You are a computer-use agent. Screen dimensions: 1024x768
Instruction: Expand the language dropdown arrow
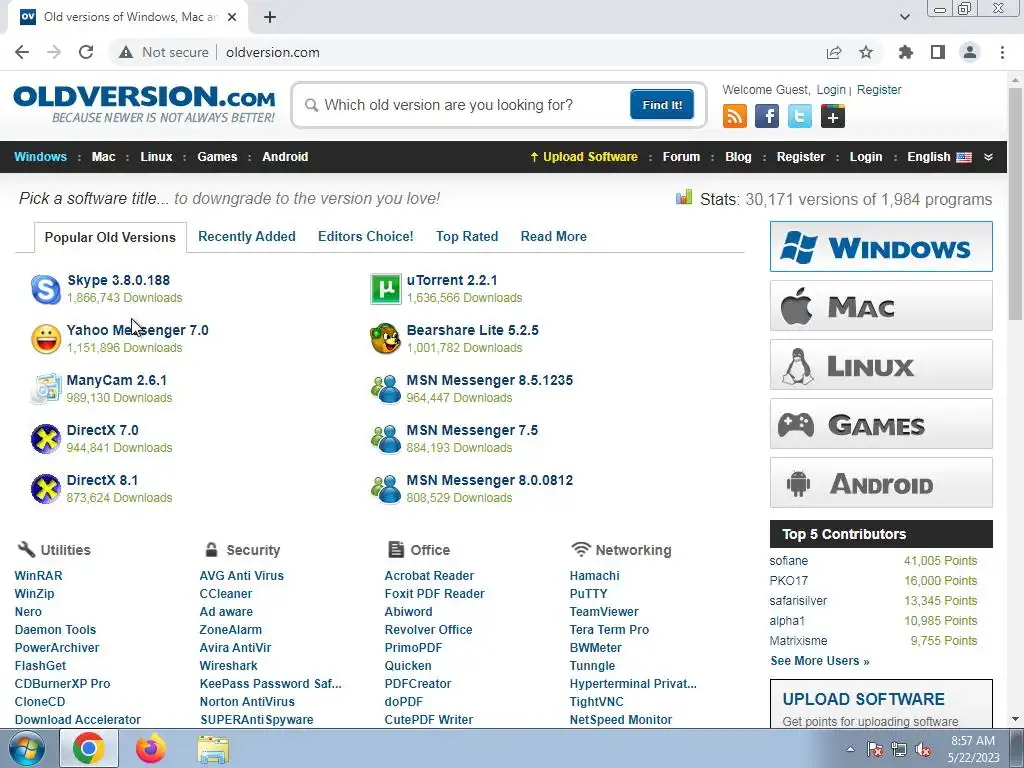[x=988, y=157]
